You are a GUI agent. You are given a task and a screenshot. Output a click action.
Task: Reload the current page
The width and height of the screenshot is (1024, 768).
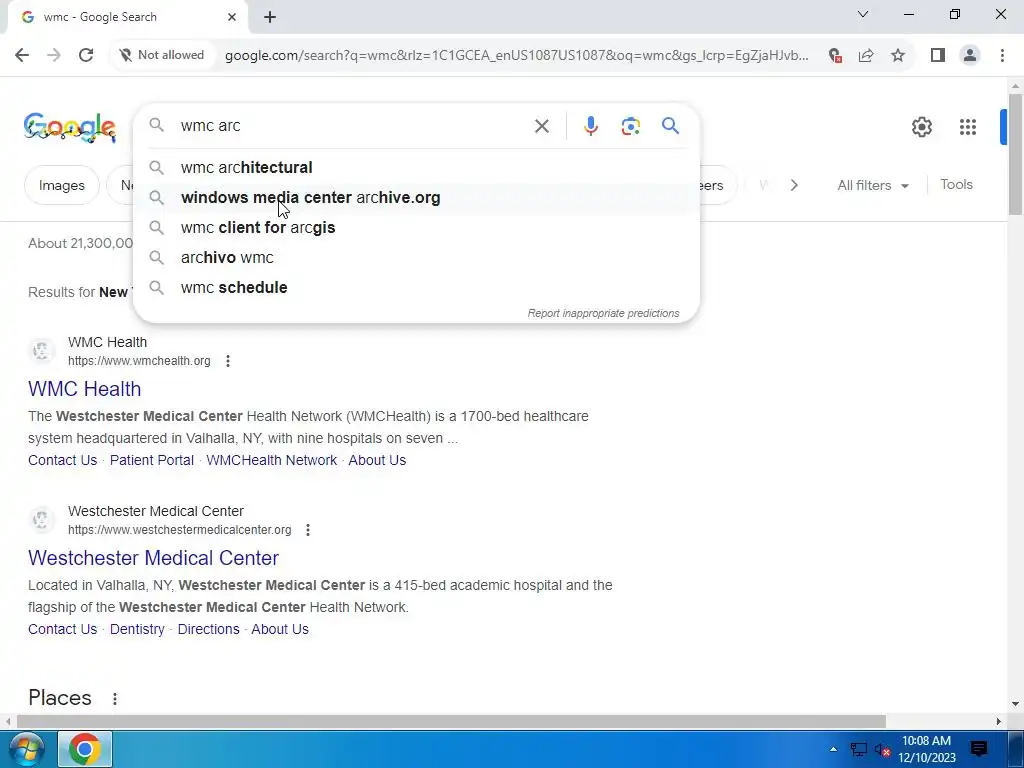[x=86, y=56]
